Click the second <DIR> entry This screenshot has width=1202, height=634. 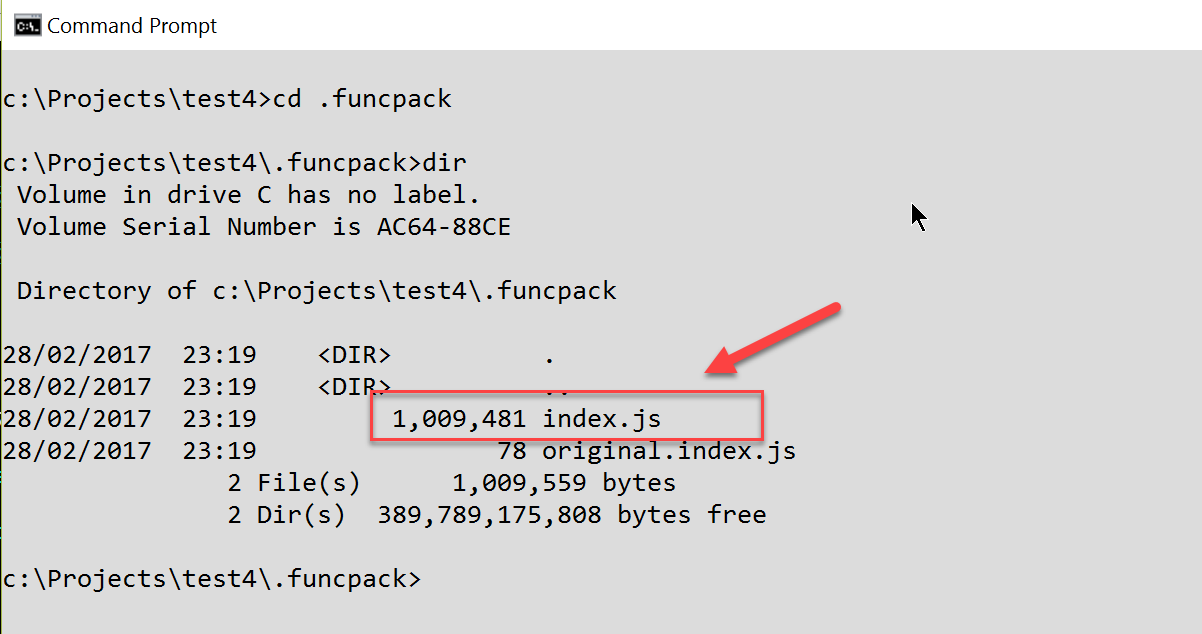point(354,387)
